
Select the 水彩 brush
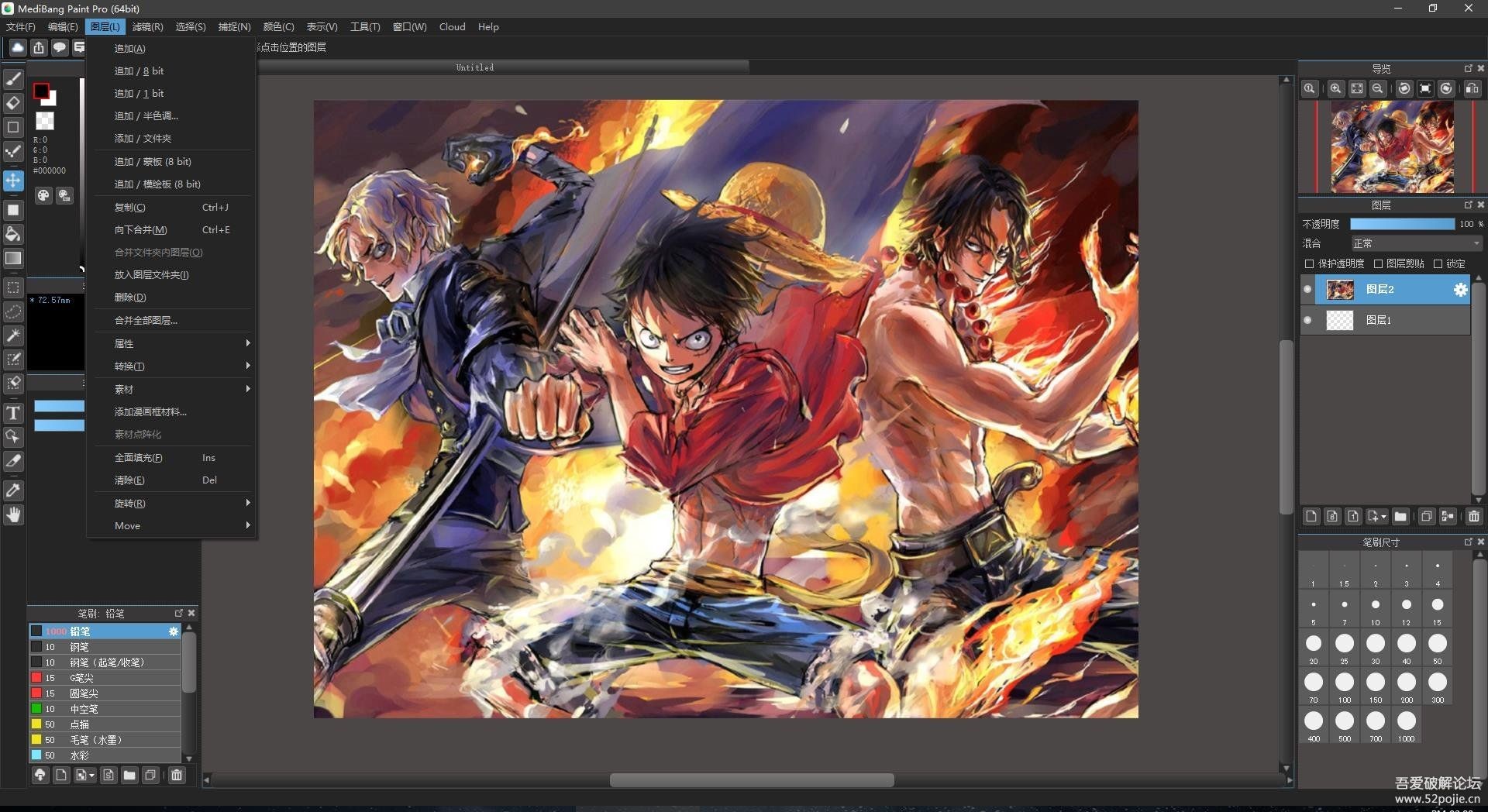[x=105, y=755]
